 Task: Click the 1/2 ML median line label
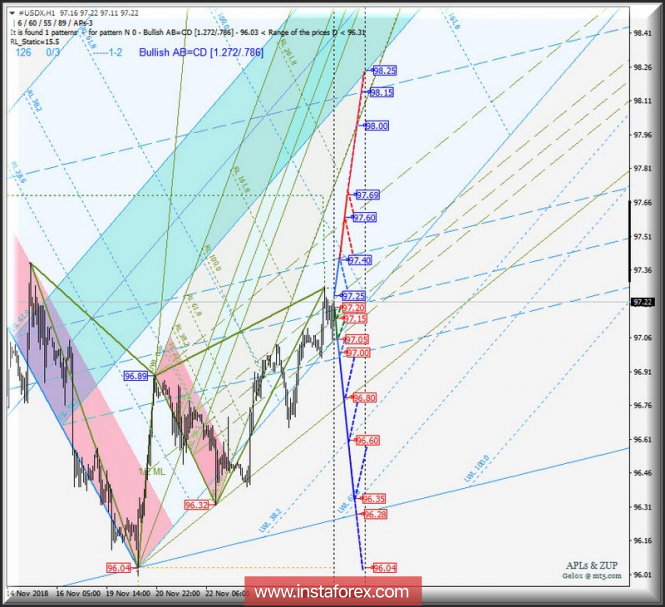pos(151,472)
